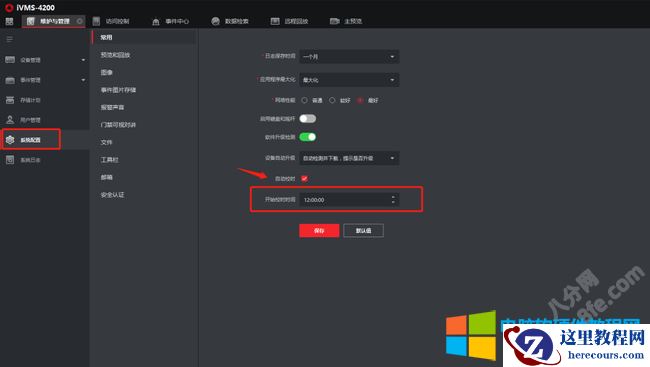Switch to 远程回放 tab

(x=289, y=21)
